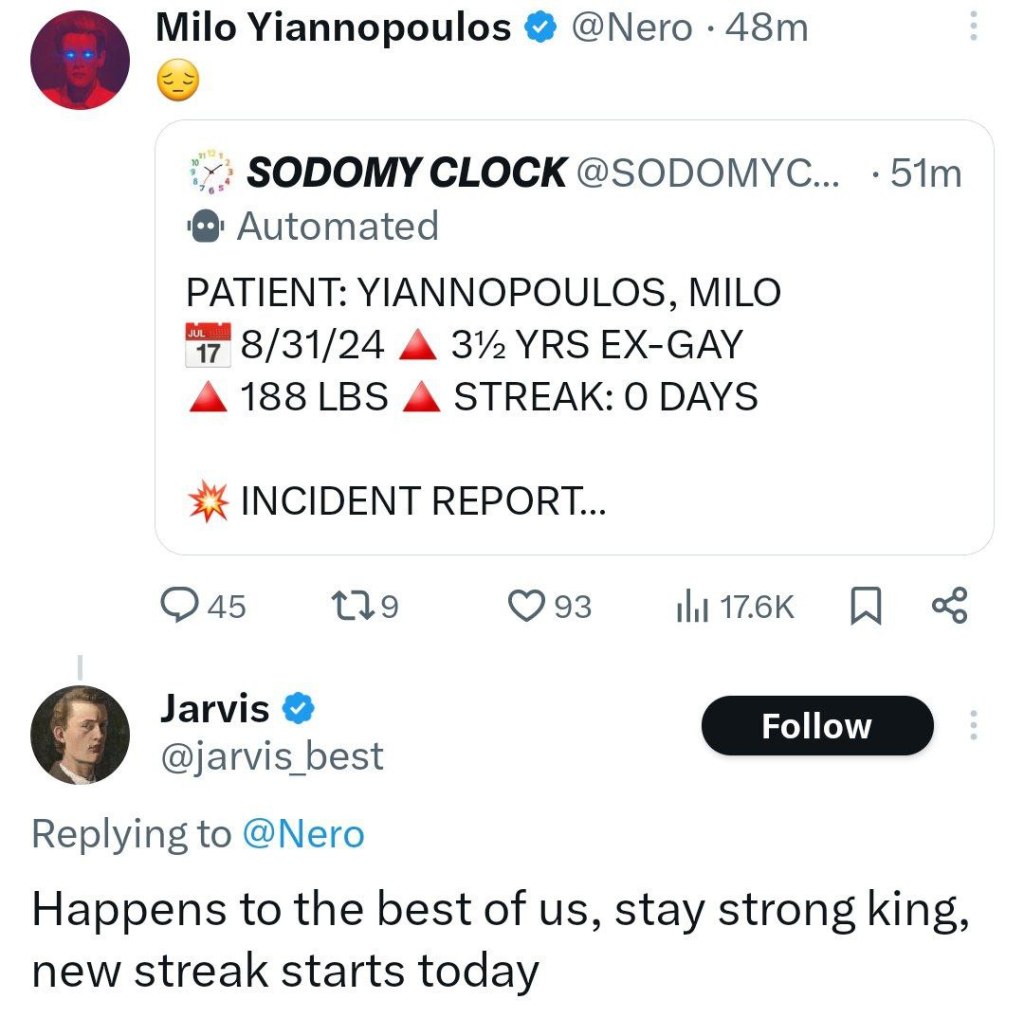Click the share icon

949,605
